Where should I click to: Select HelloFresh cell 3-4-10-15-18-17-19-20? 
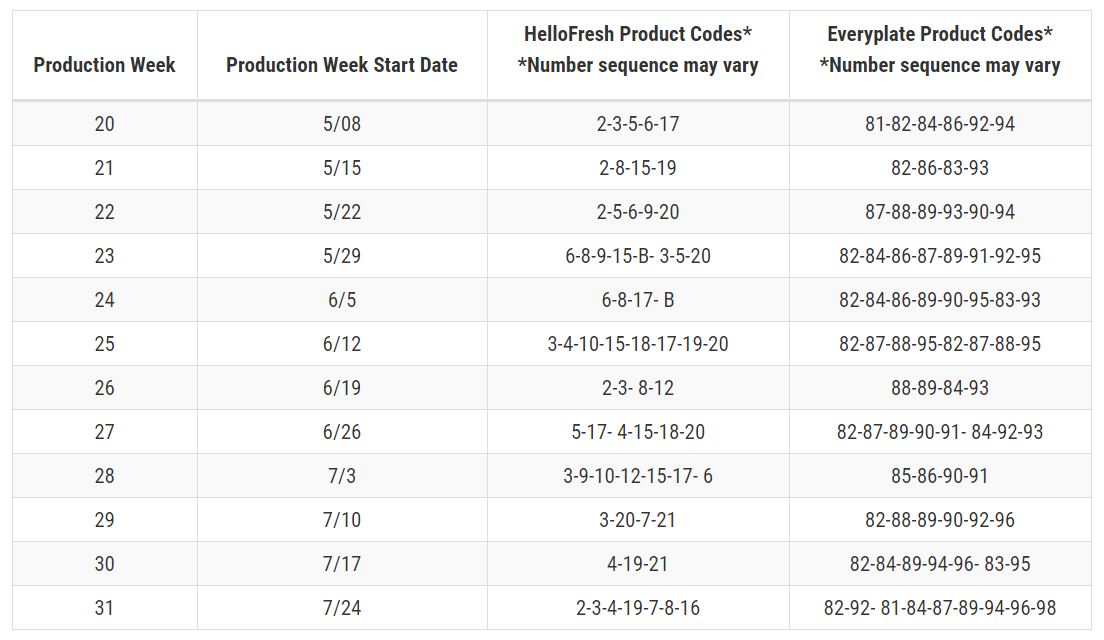pos(638,344)
